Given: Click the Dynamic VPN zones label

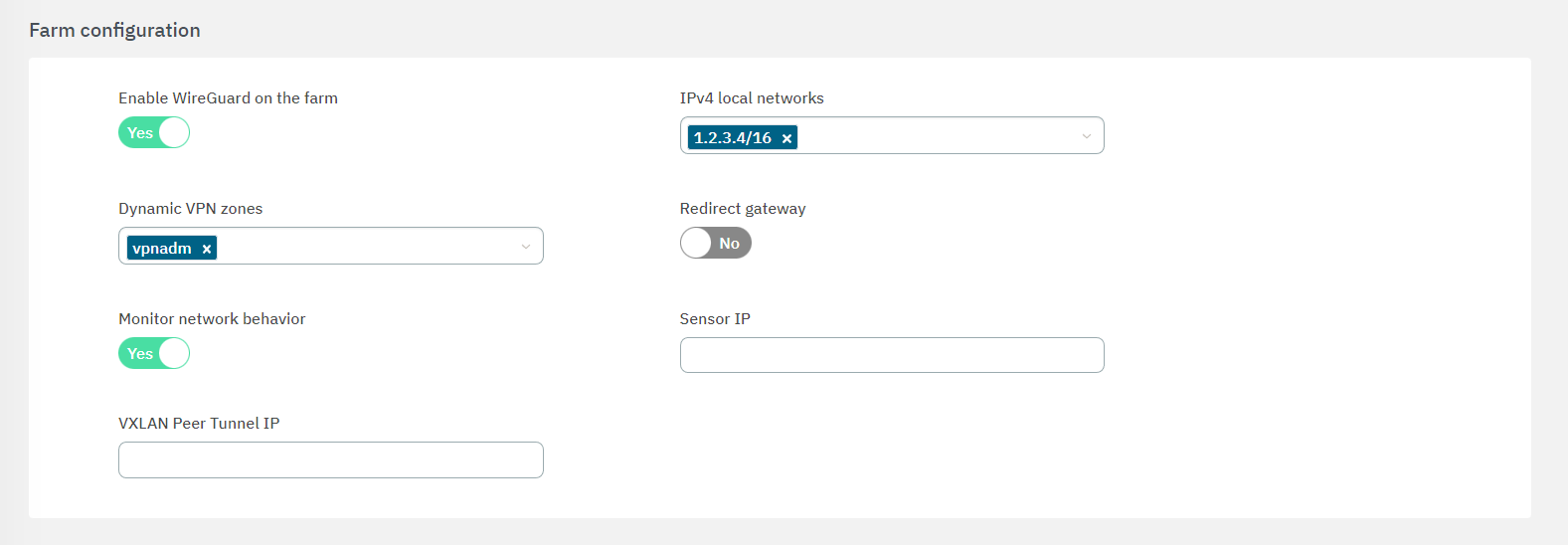Looking at the screenshot, I should click(190, 208).
